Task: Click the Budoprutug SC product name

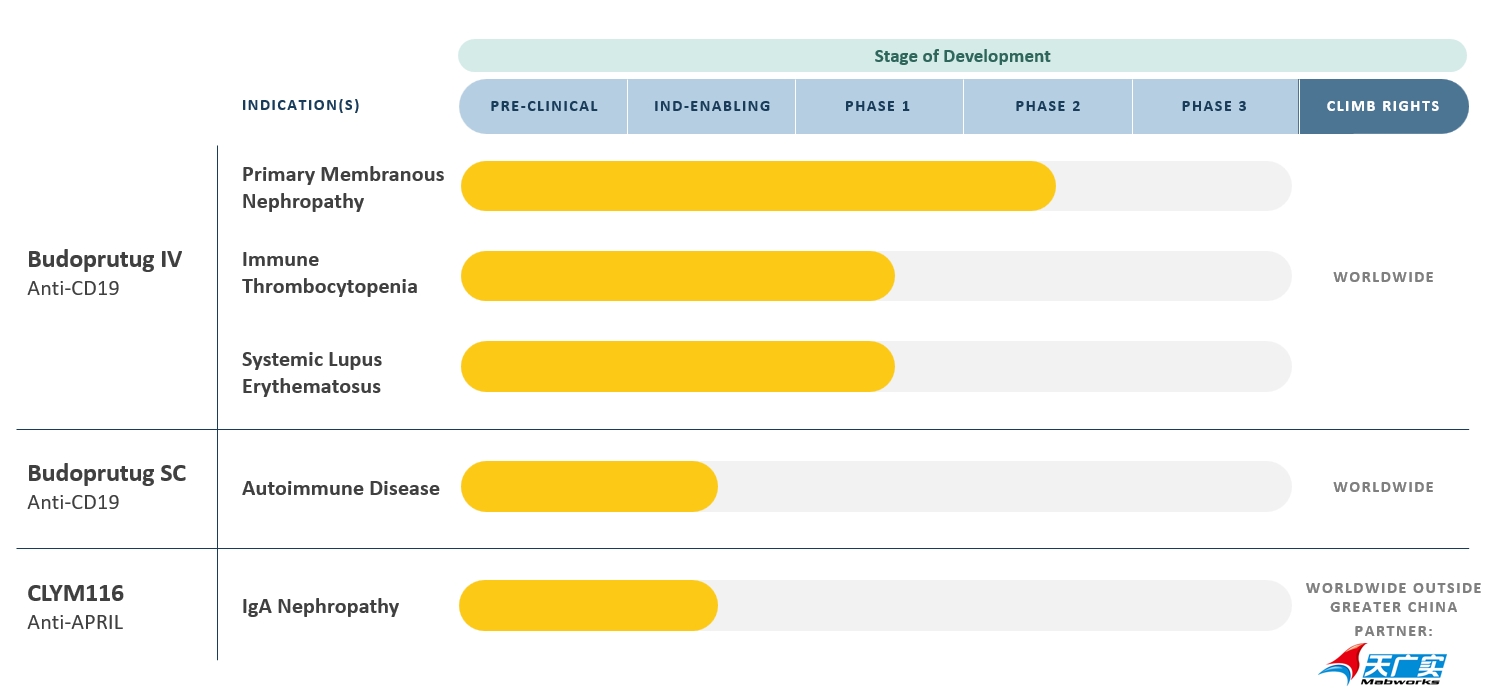Action: pos(106,473)
